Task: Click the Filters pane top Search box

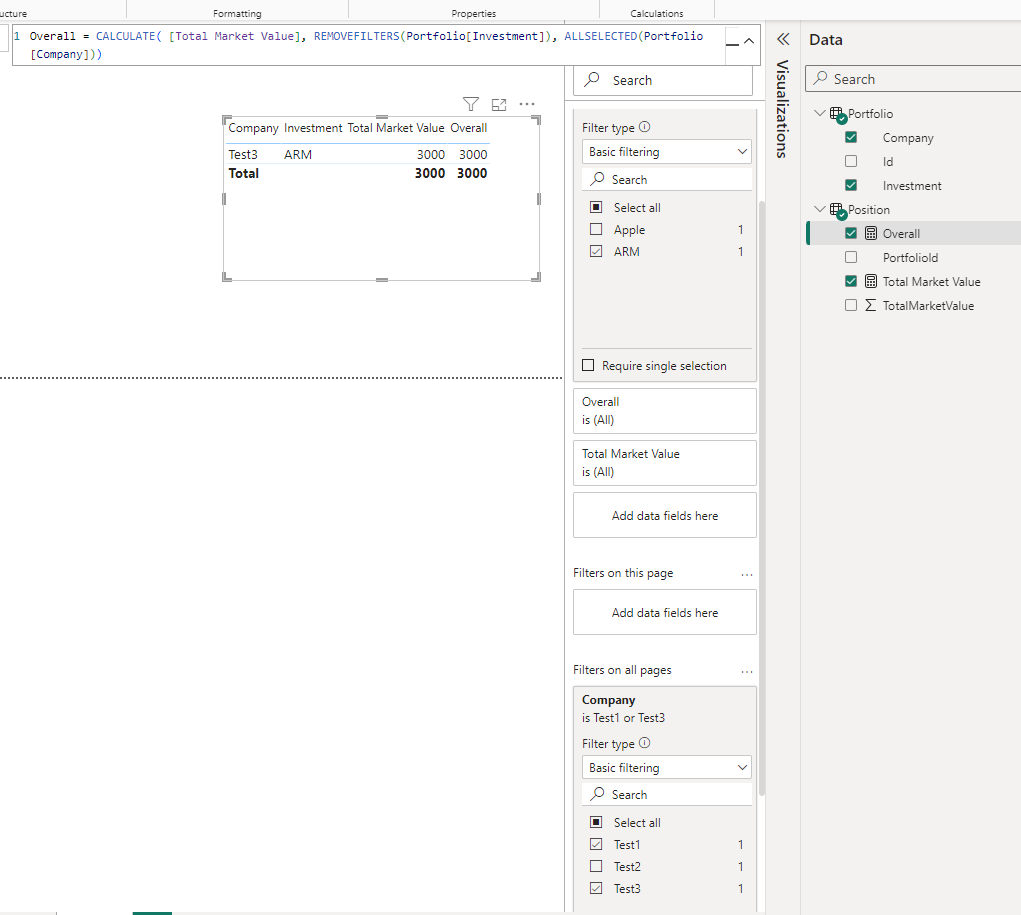Action: [663, 80]
